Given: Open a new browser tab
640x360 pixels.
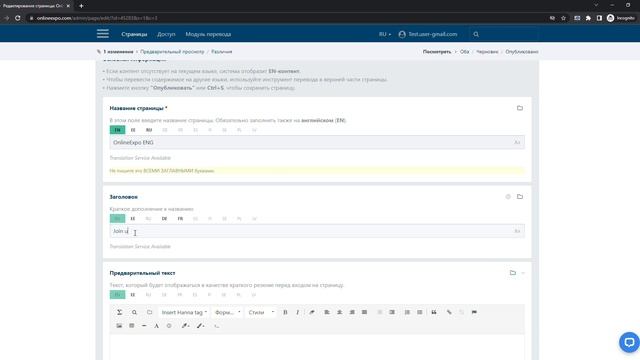Looking at the screenshot, I should pyautogui.click(x=81, y=6).
